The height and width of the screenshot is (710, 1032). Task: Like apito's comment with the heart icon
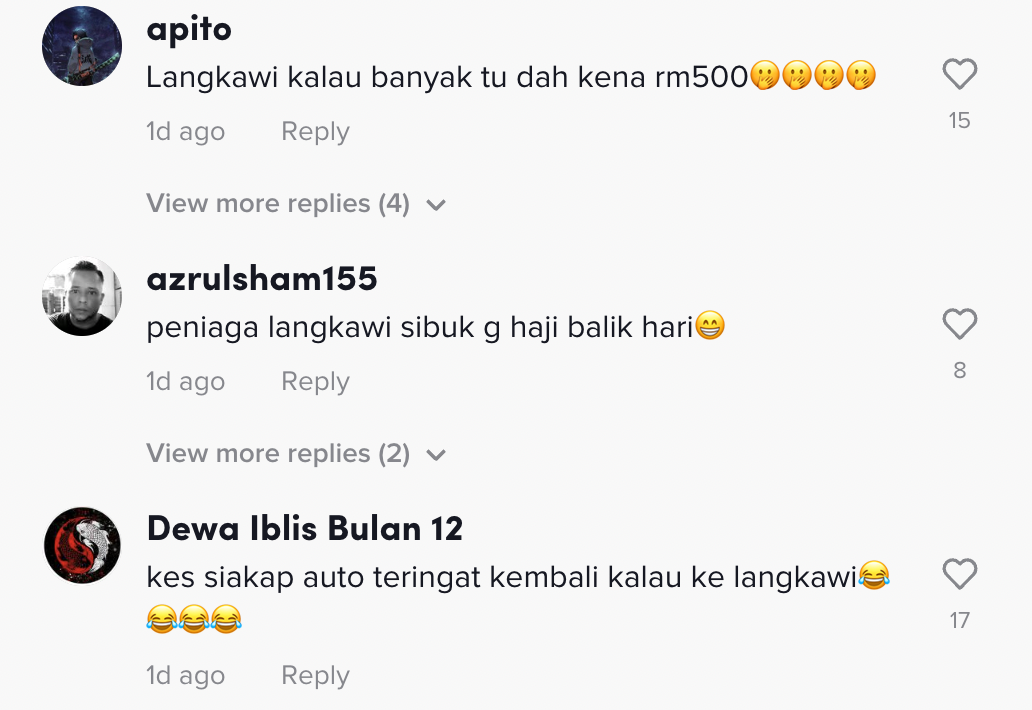tap(960, 74)
